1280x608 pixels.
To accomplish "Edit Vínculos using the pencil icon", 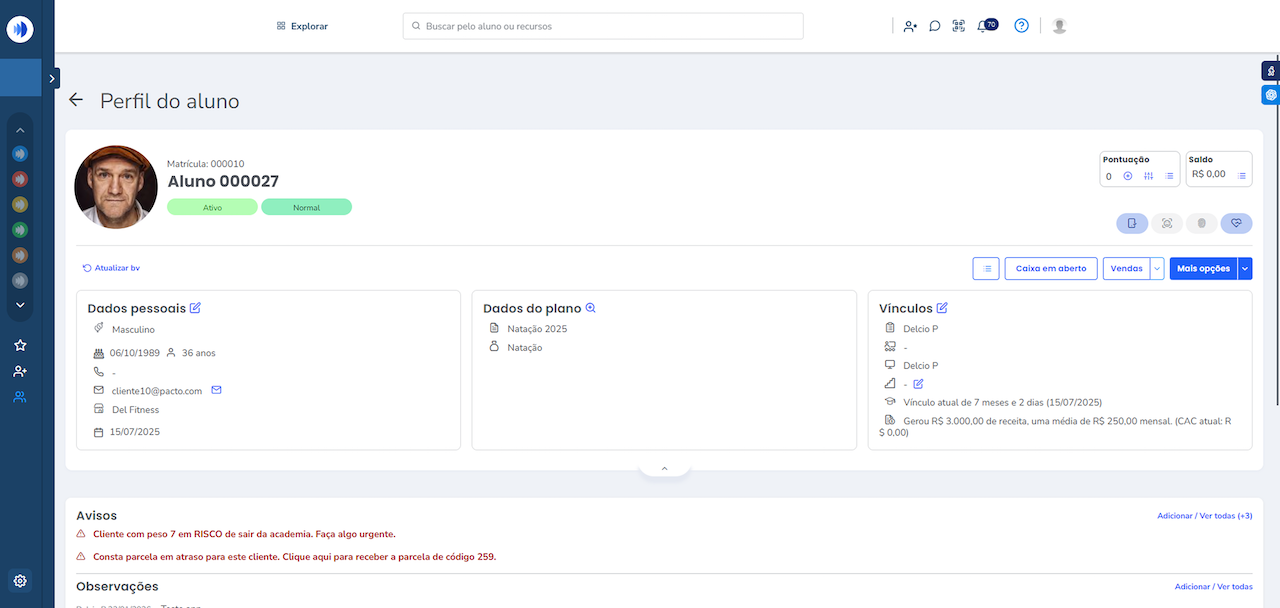I will click(x=942, y=308).
